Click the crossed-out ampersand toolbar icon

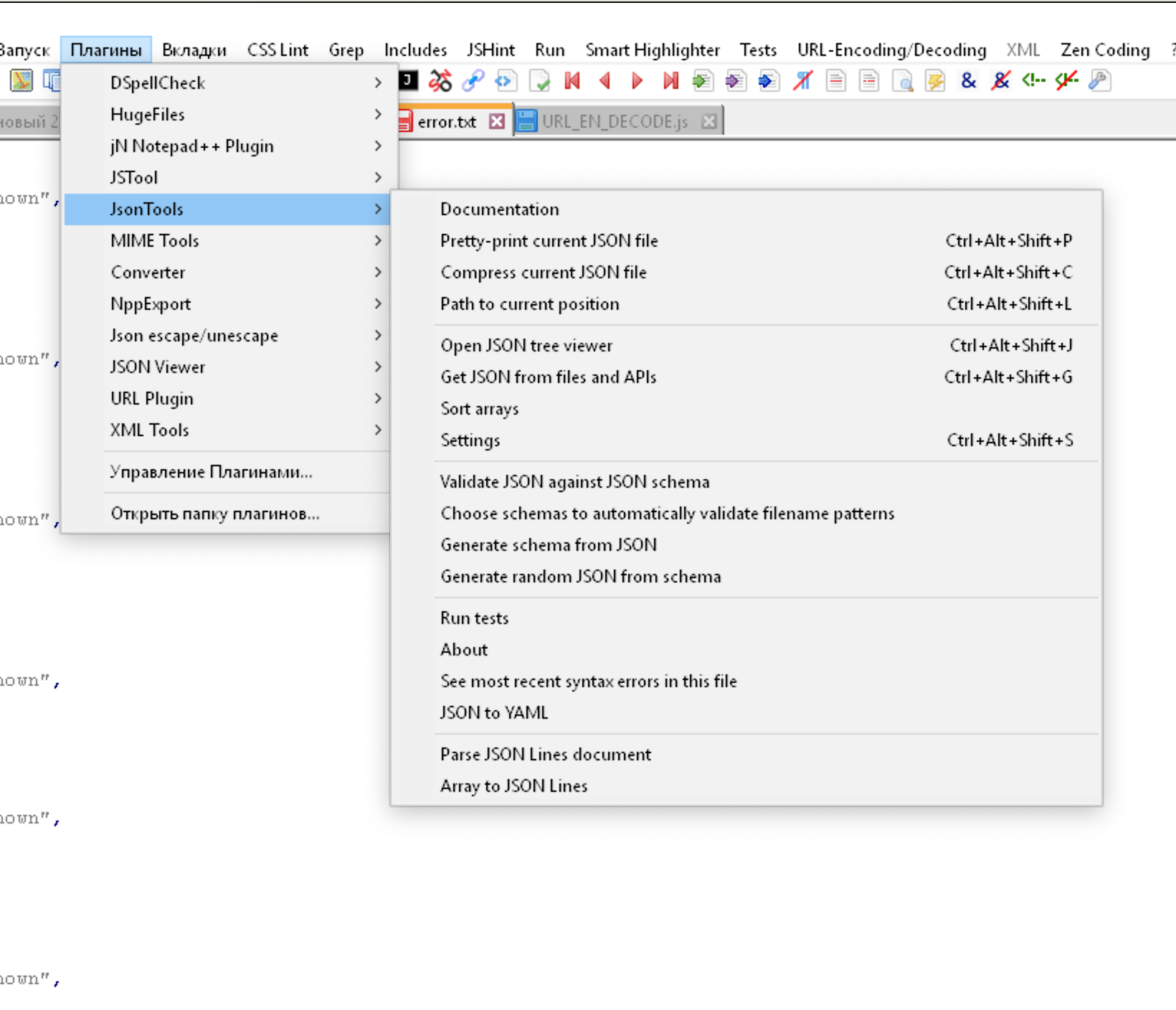(x=1001, y=80)
